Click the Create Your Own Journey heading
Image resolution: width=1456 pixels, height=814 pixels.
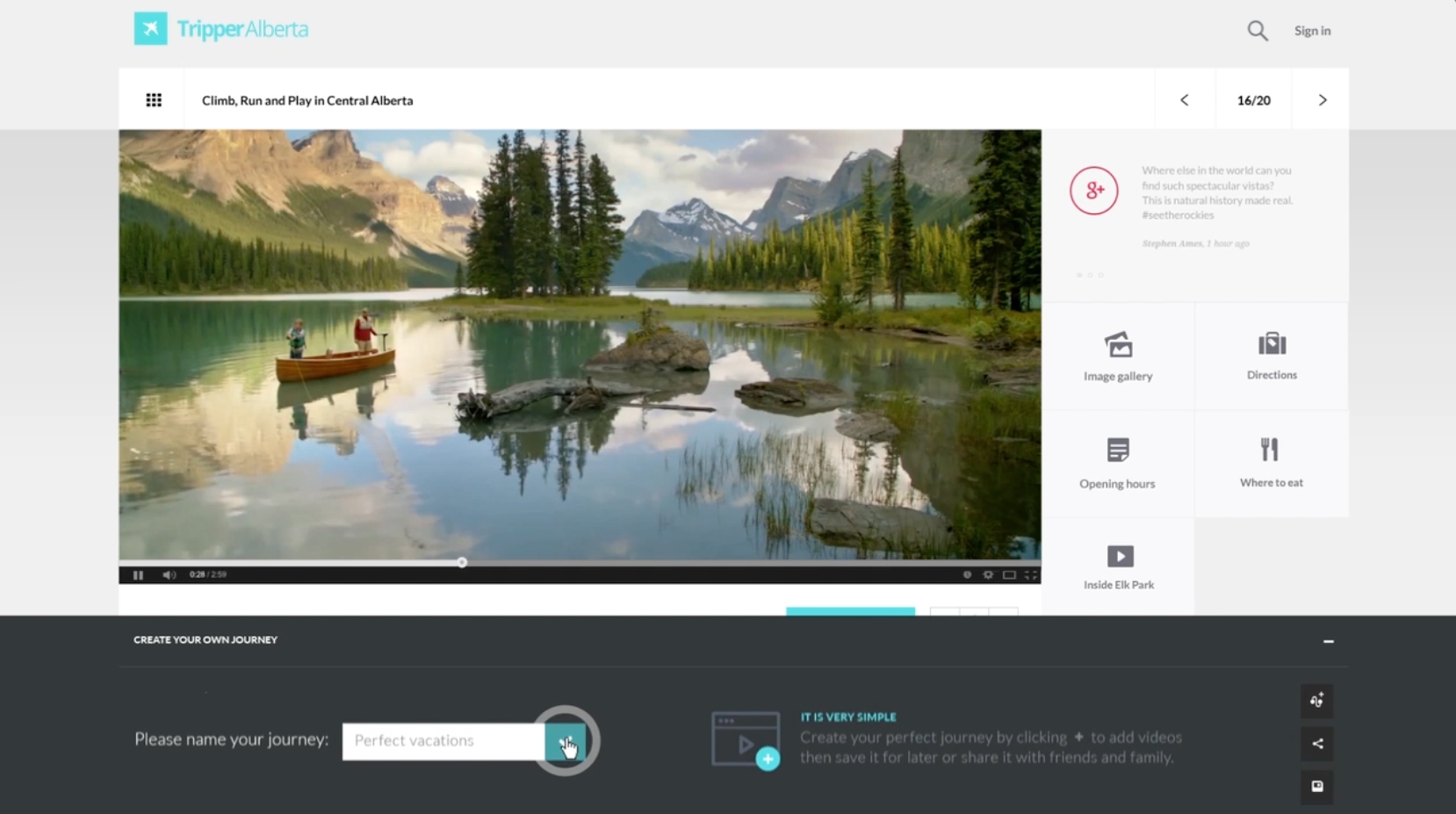point(205,640)
